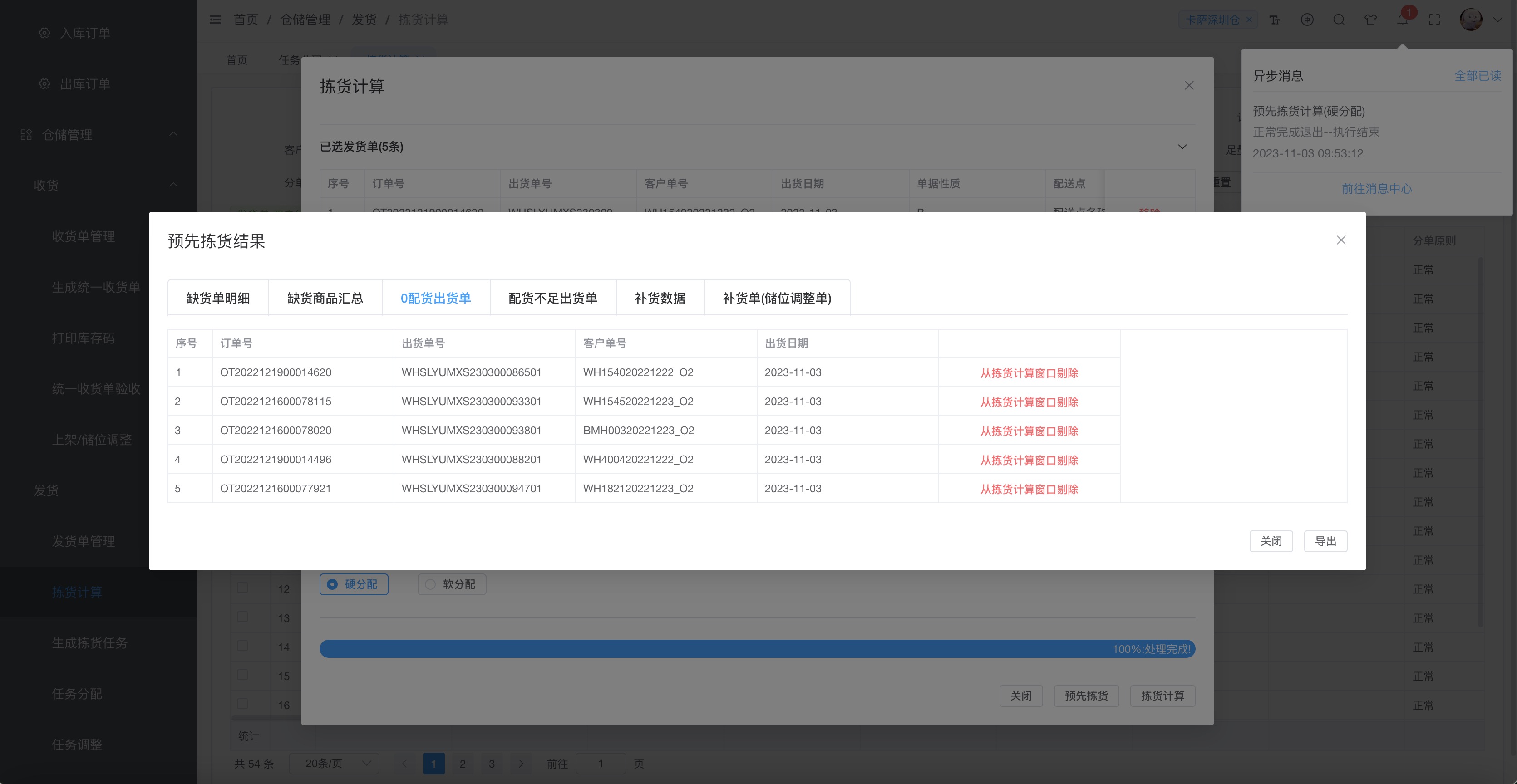Toggle the fullscreen icon in header
Image resolution: width=1517 pixels, height=784 pixels.
pyautogui.click(x=1434, y=20)
